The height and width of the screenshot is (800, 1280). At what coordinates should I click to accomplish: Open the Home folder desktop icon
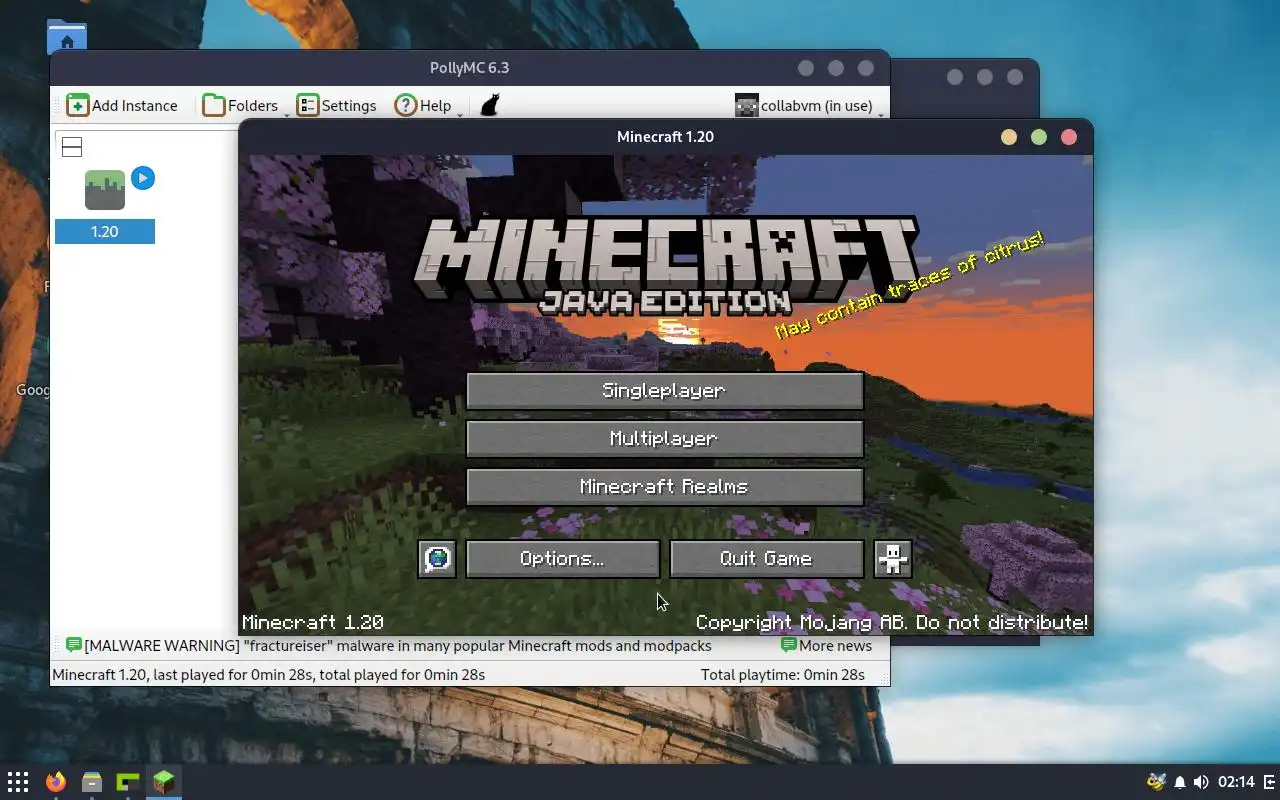[x=67, y=38]
